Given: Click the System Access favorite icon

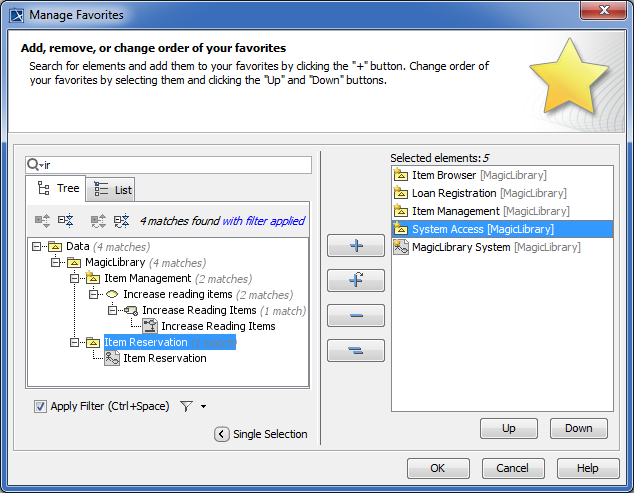Looking at the screenshot, I should pos(401,229).
